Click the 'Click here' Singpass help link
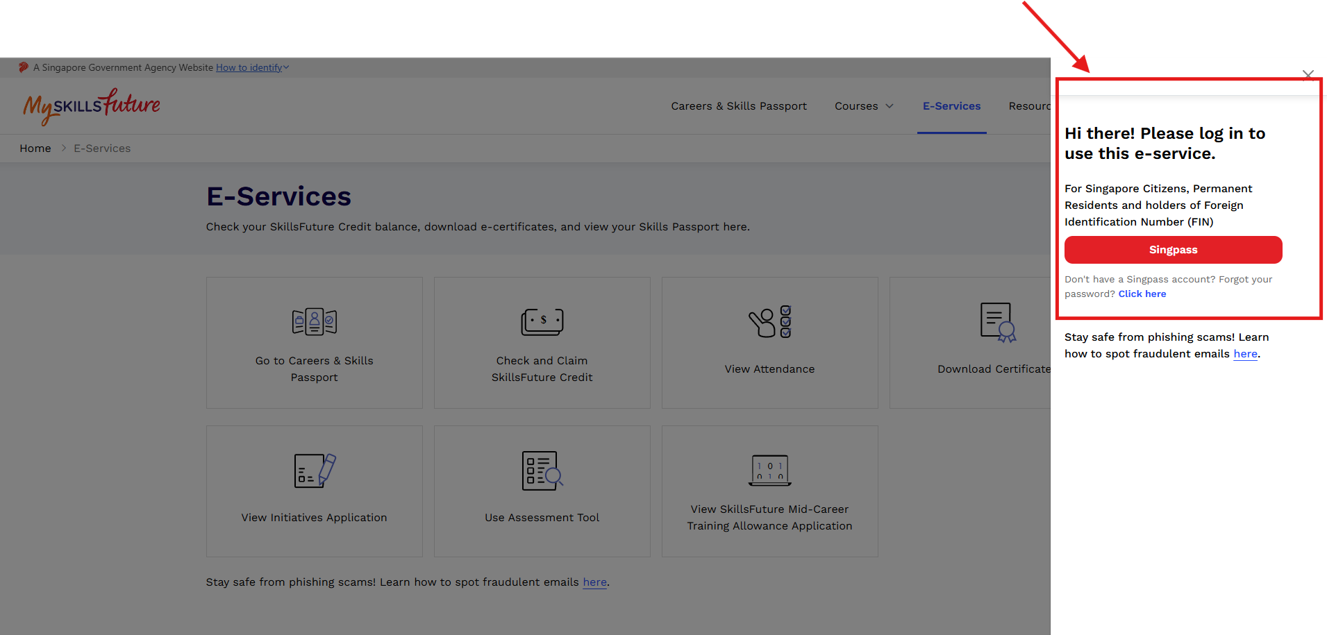 [x=1142, y=294]
